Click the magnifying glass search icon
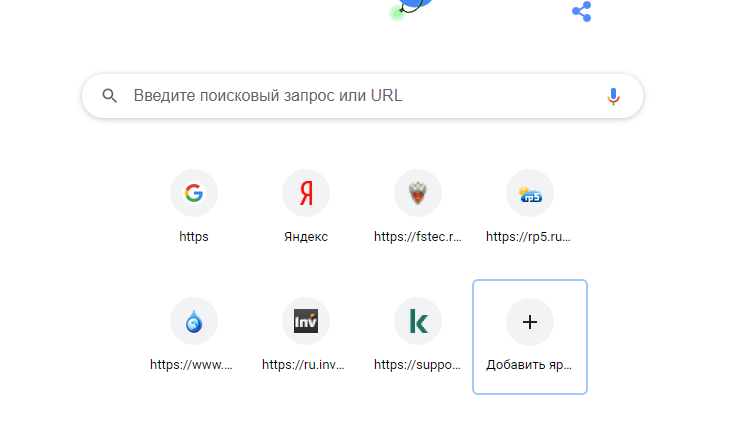The image size is (738, 439). tap(110, 96)
